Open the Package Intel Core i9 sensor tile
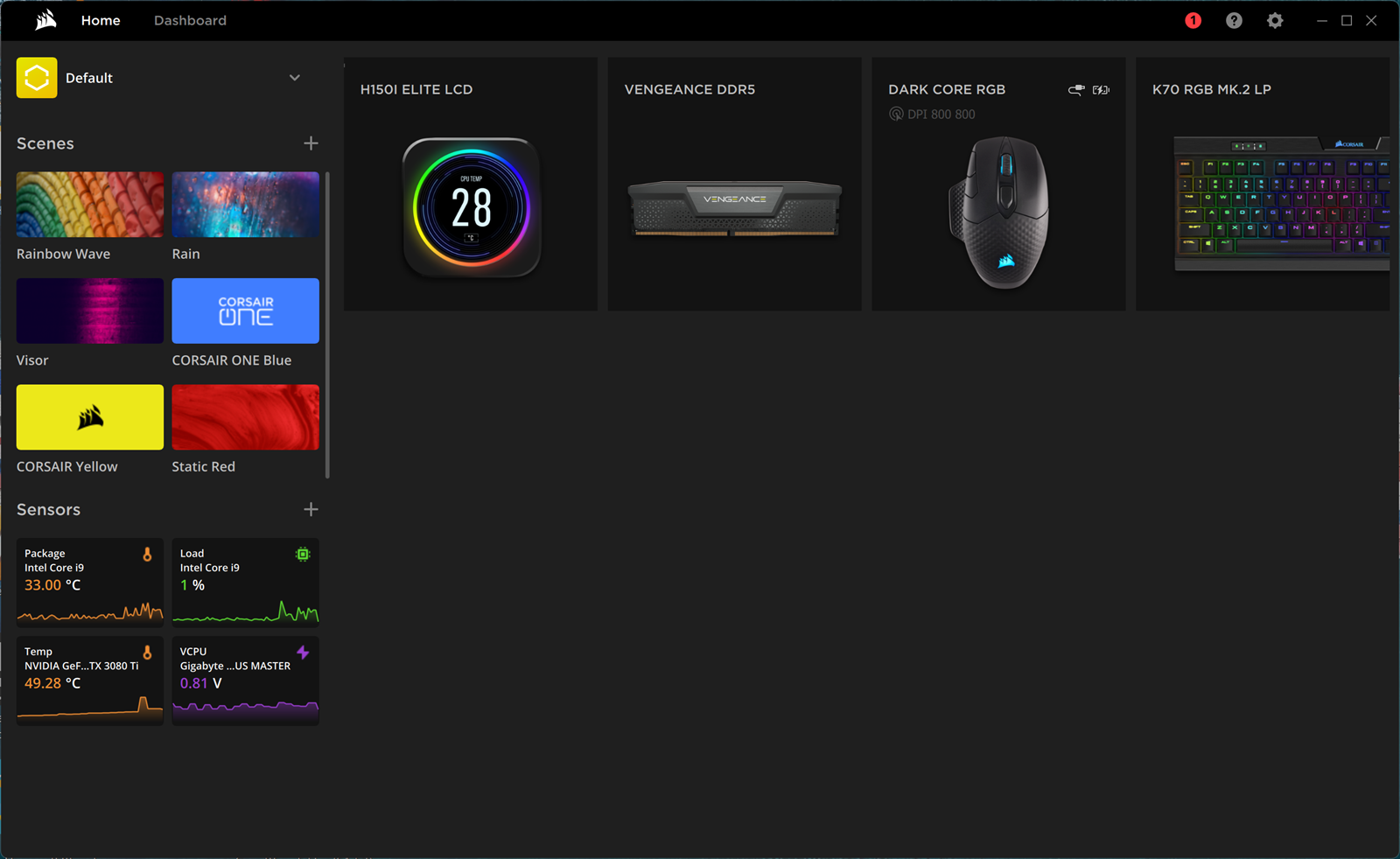 coord(90,583)
